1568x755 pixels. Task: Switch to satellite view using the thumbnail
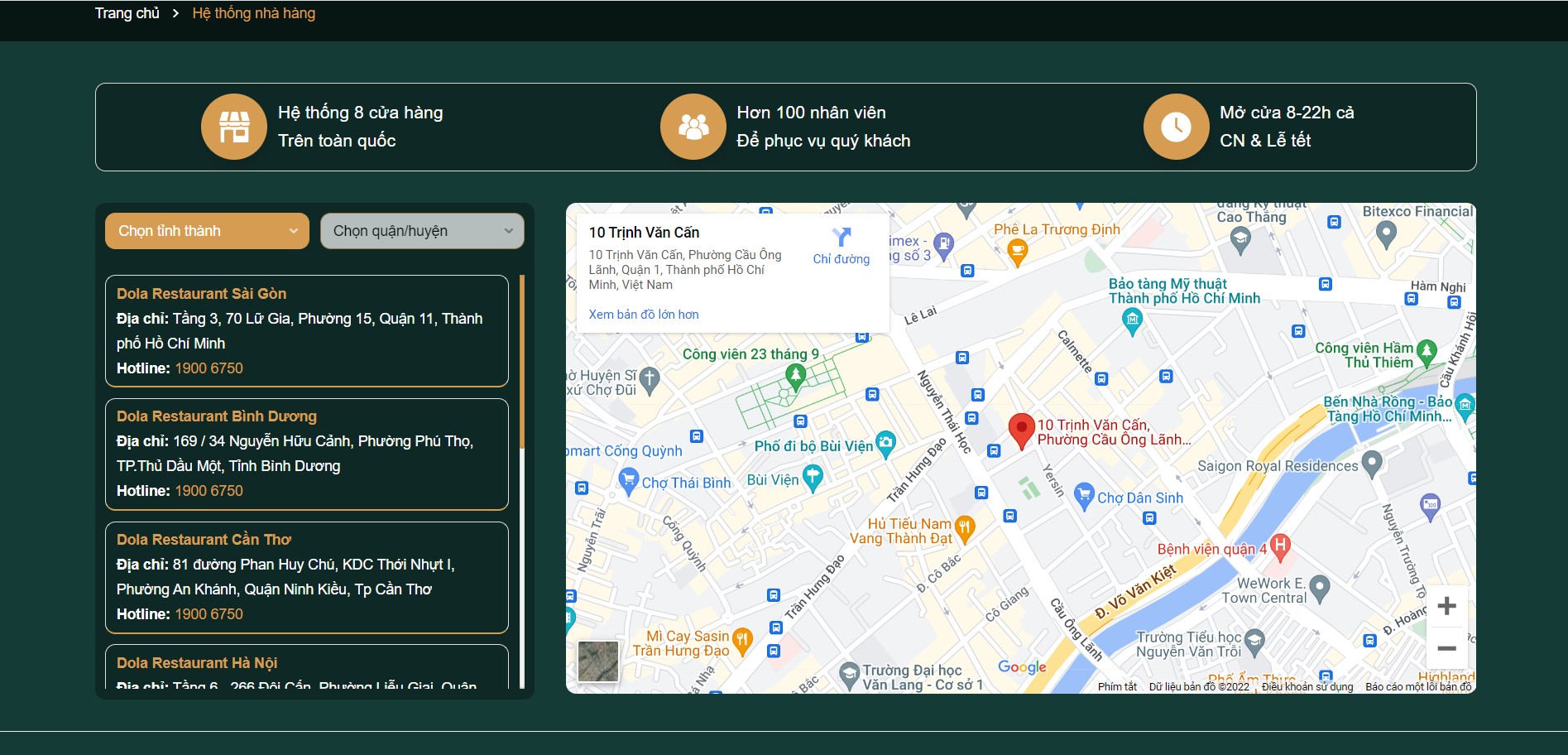tap(597, 661)
